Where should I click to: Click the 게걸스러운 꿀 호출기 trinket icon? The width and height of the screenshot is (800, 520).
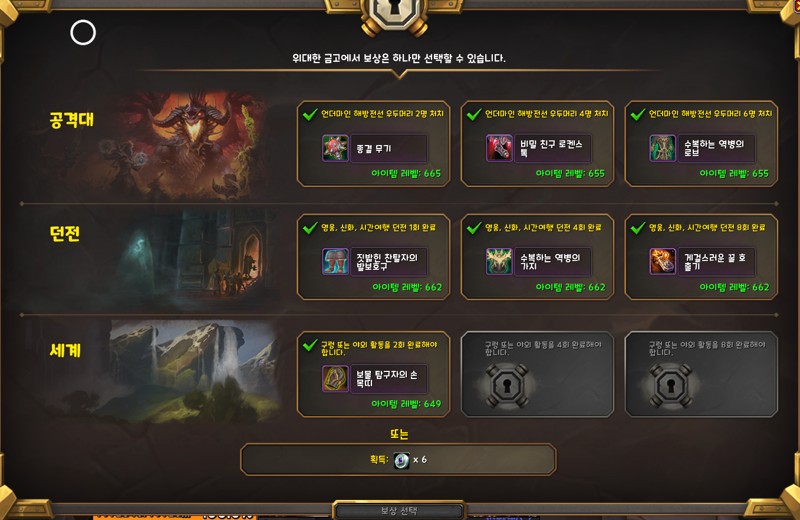663,261
